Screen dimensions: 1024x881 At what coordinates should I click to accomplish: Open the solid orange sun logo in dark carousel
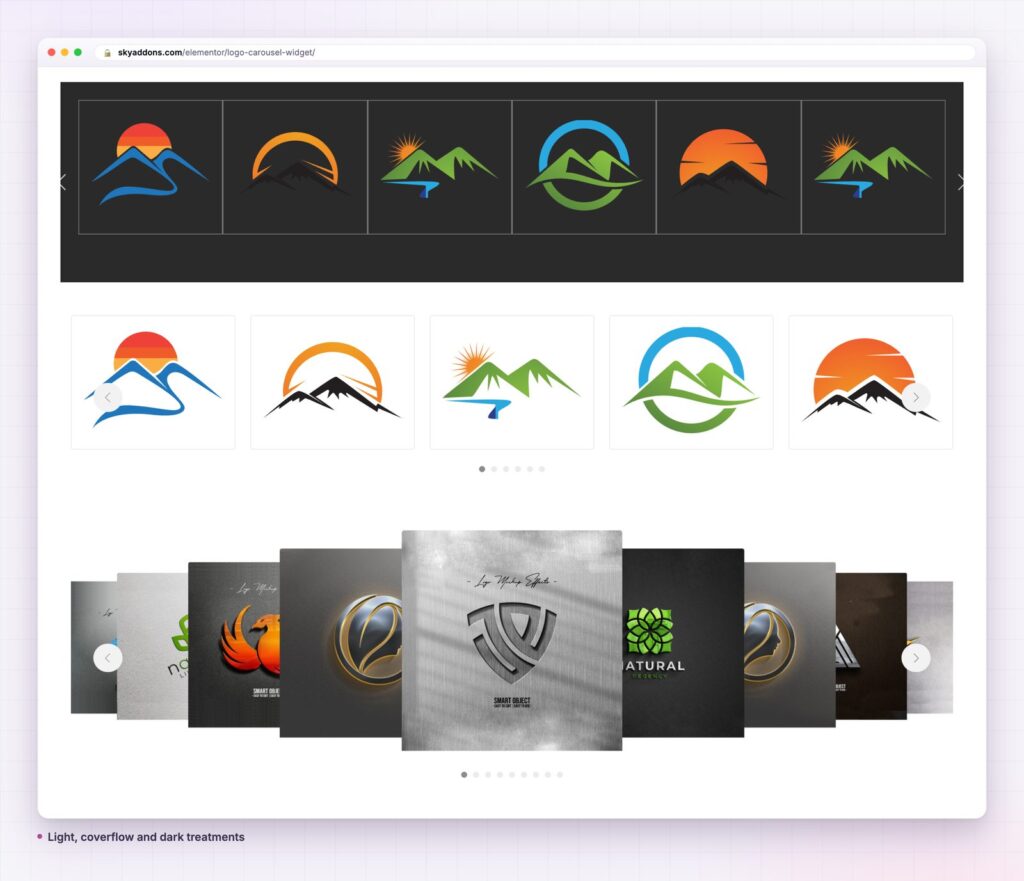click(x=729, y=167)
